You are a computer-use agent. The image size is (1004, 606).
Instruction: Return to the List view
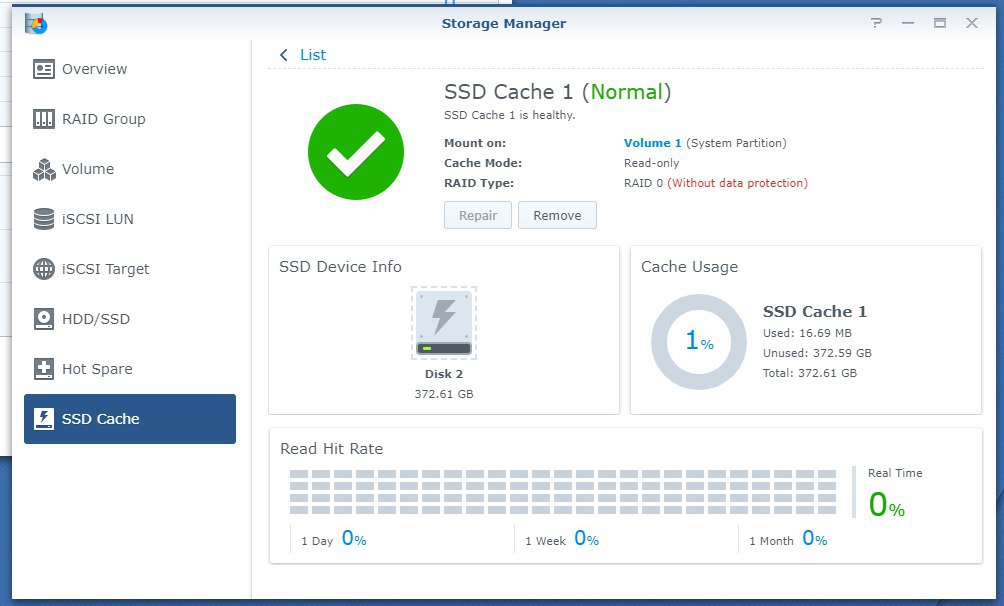point(312,55)
